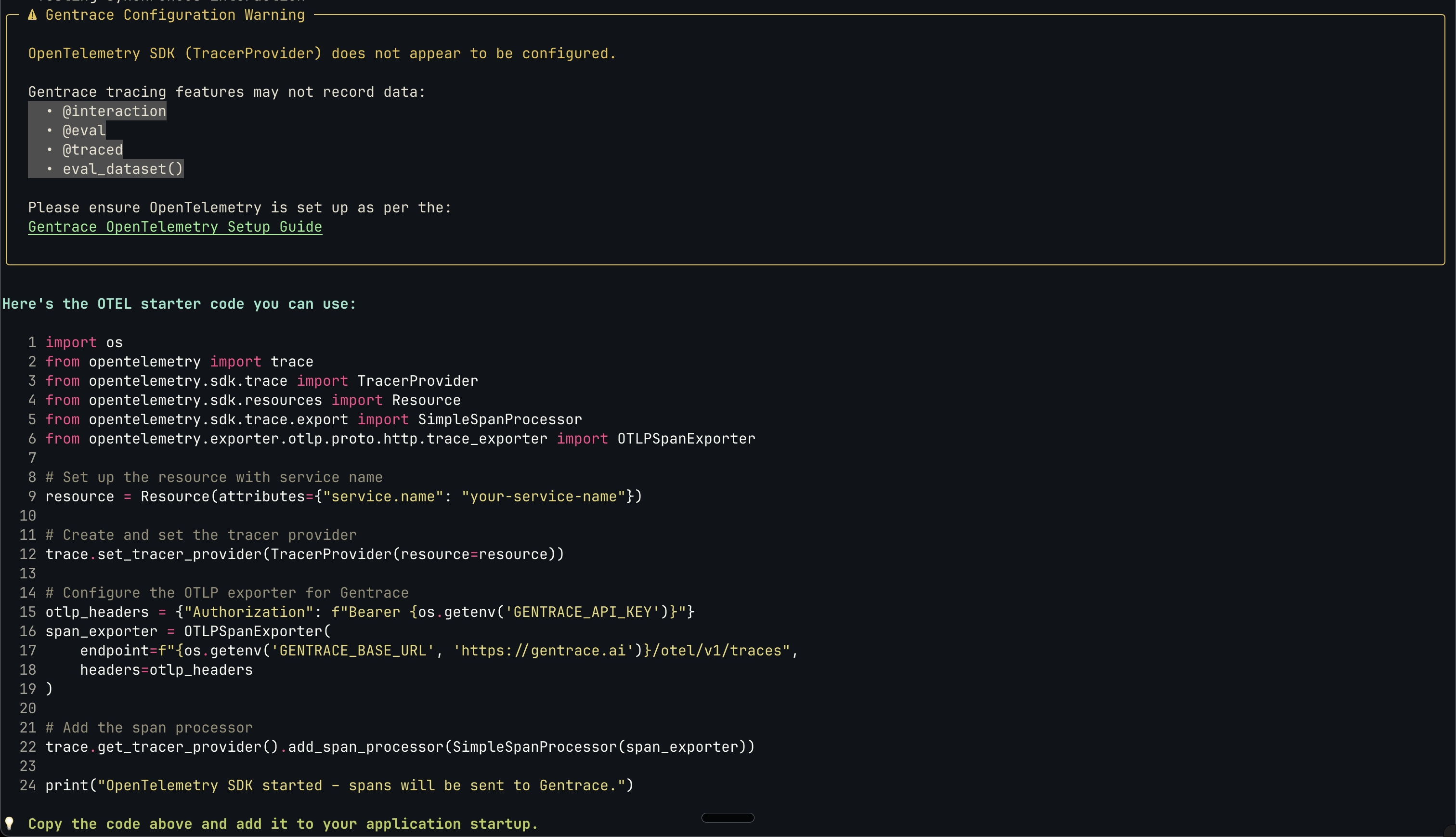Click comment '# Add the span processor'

[x=149, y=728]
